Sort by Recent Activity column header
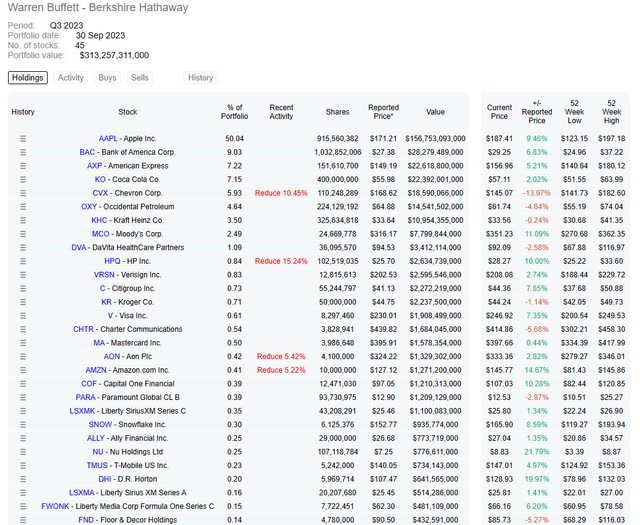The image size is (640, 525). pos(281,112)
